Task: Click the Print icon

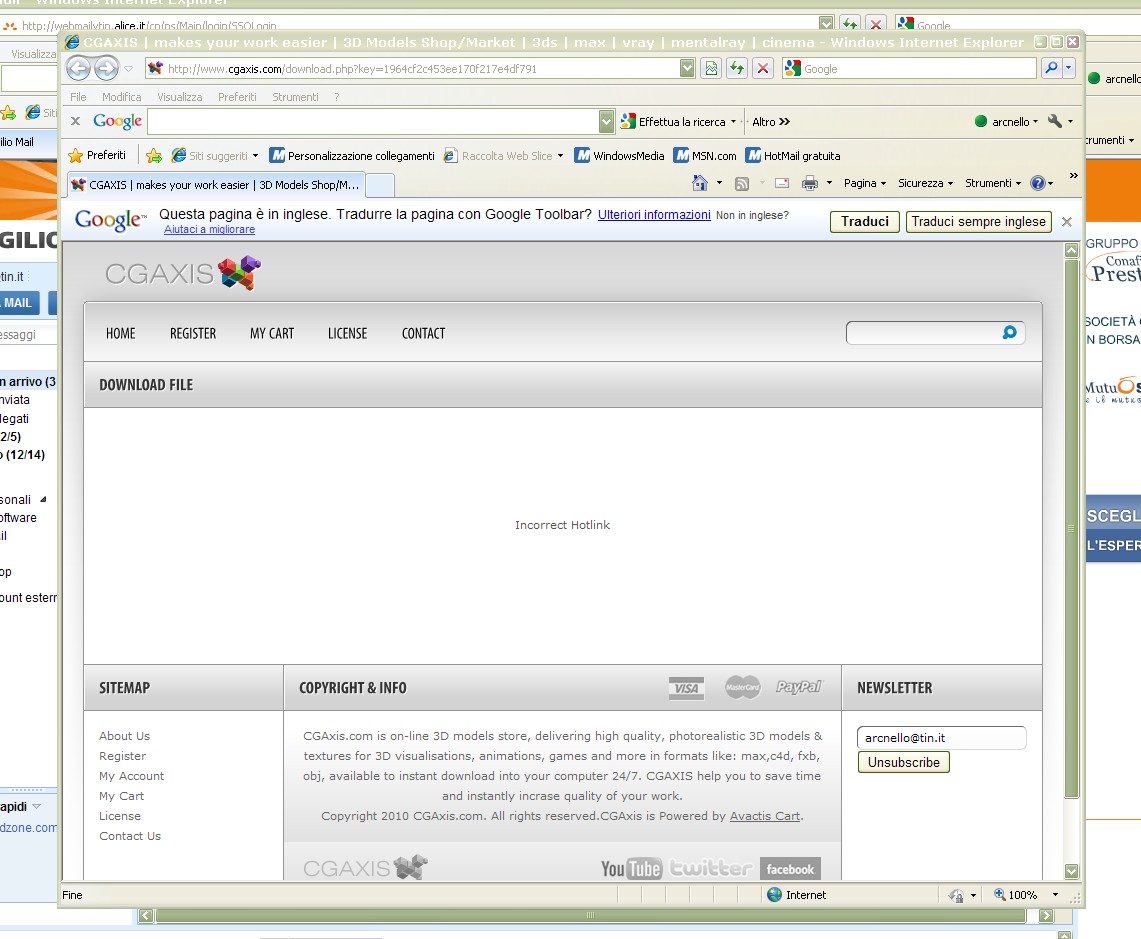Action: 810,183
